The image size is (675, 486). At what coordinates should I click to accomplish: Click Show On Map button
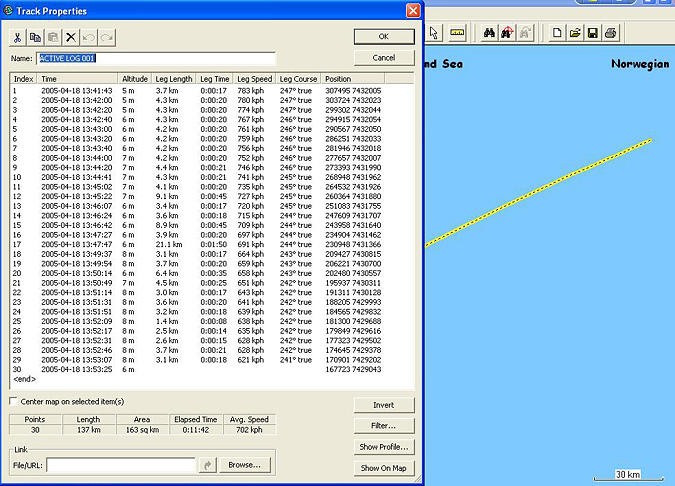384,468
